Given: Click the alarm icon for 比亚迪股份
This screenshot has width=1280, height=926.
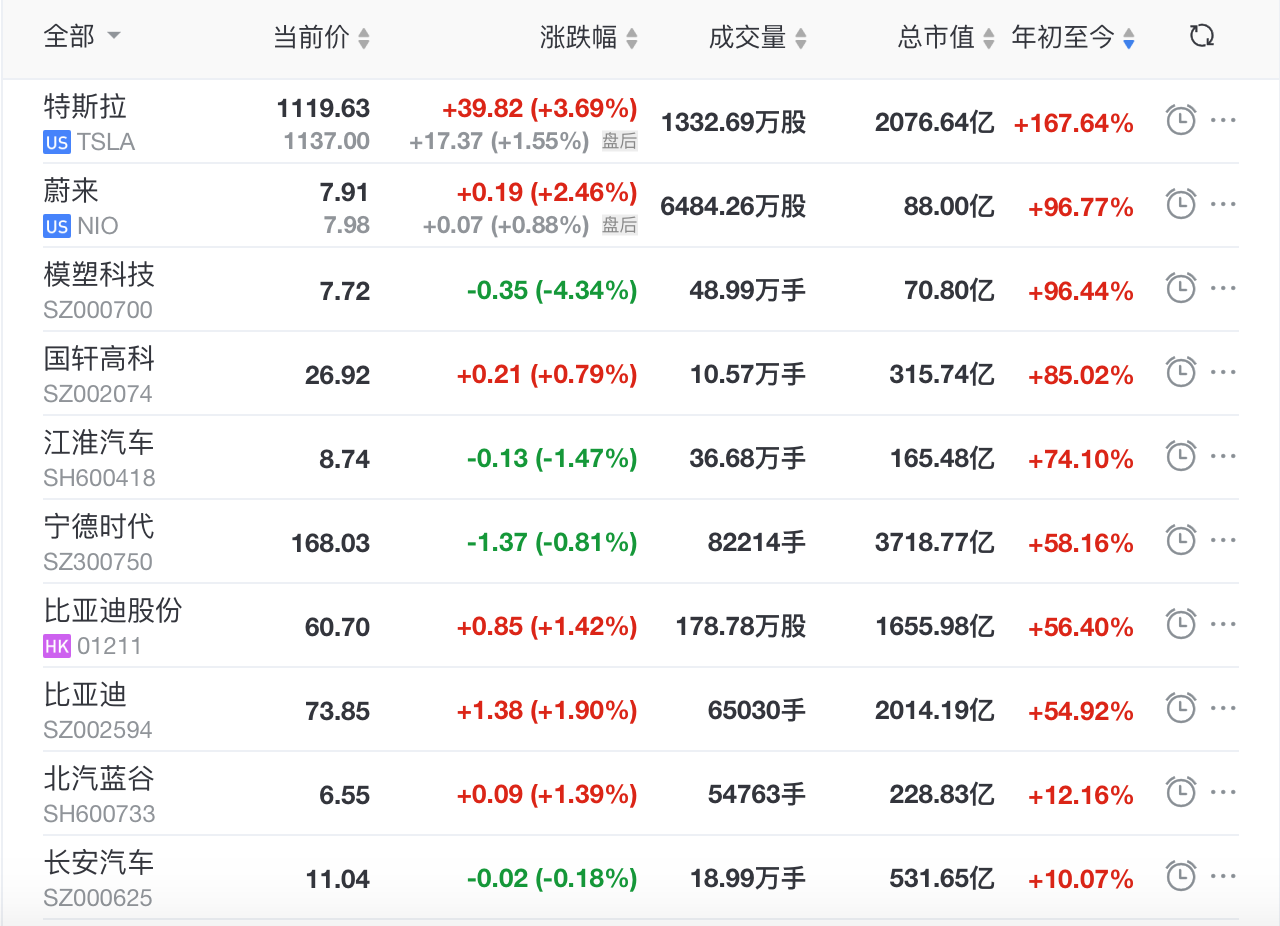Looking at the screenshot, I should coord(1181,625).
